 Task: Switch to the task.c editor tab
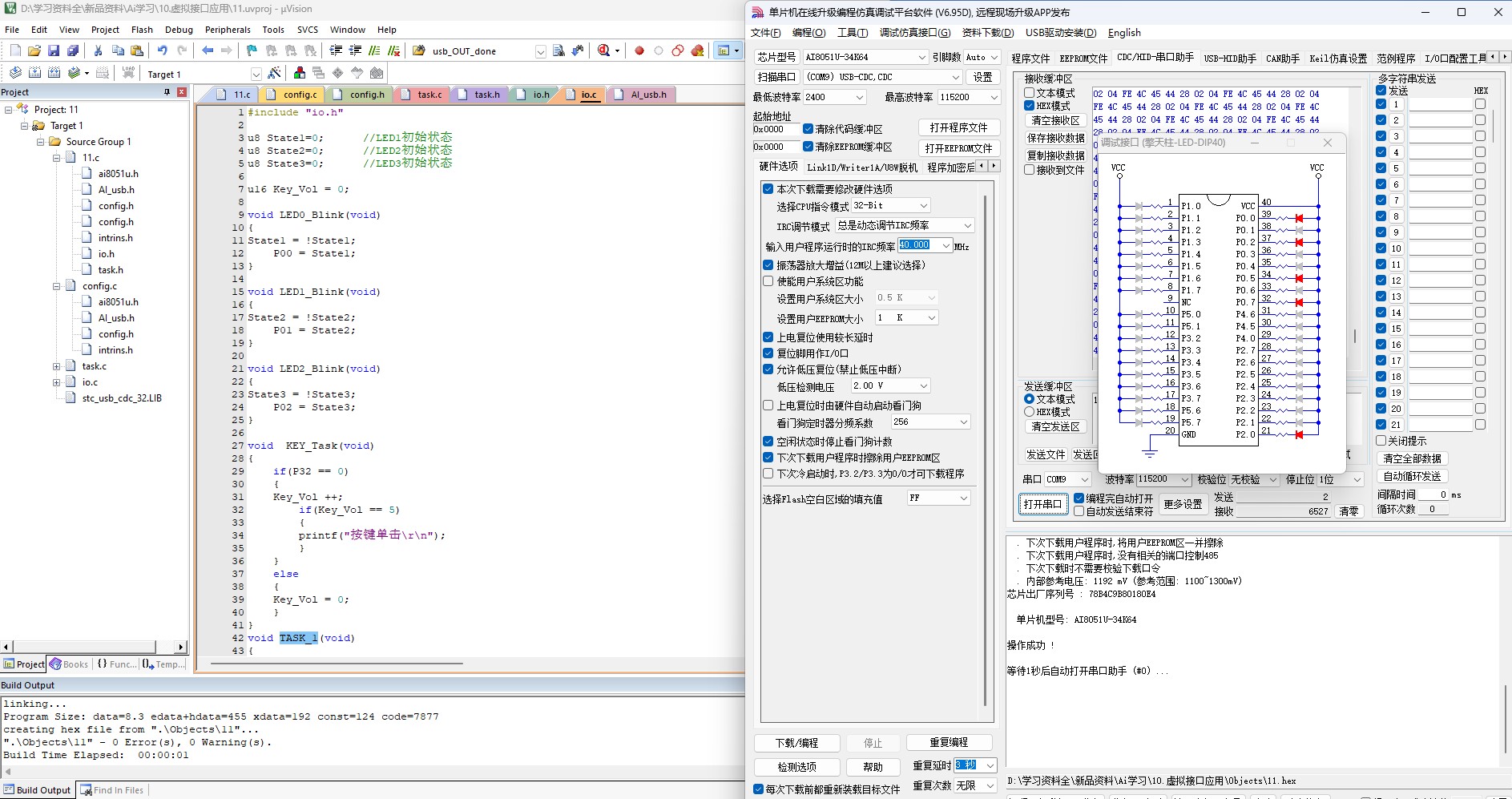429,95
